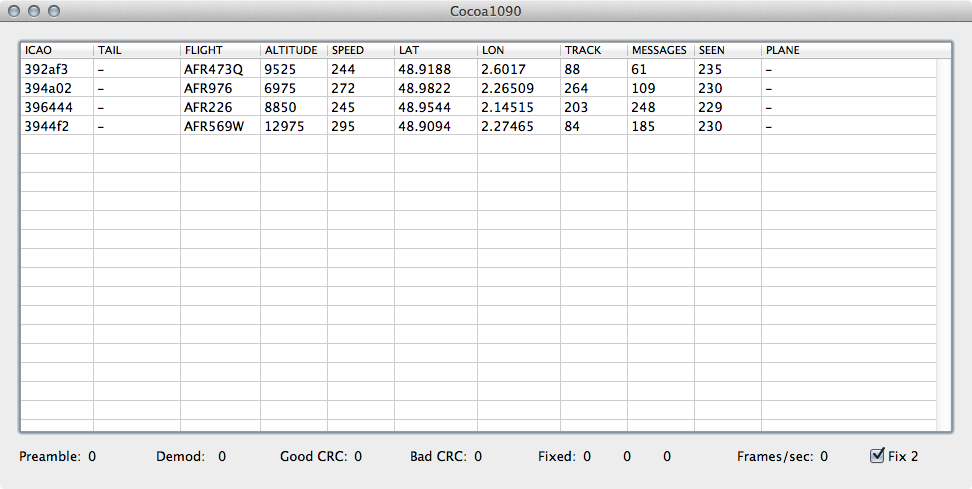
Task: Click the Cocoa1090 window title
Action: point(486,11)
